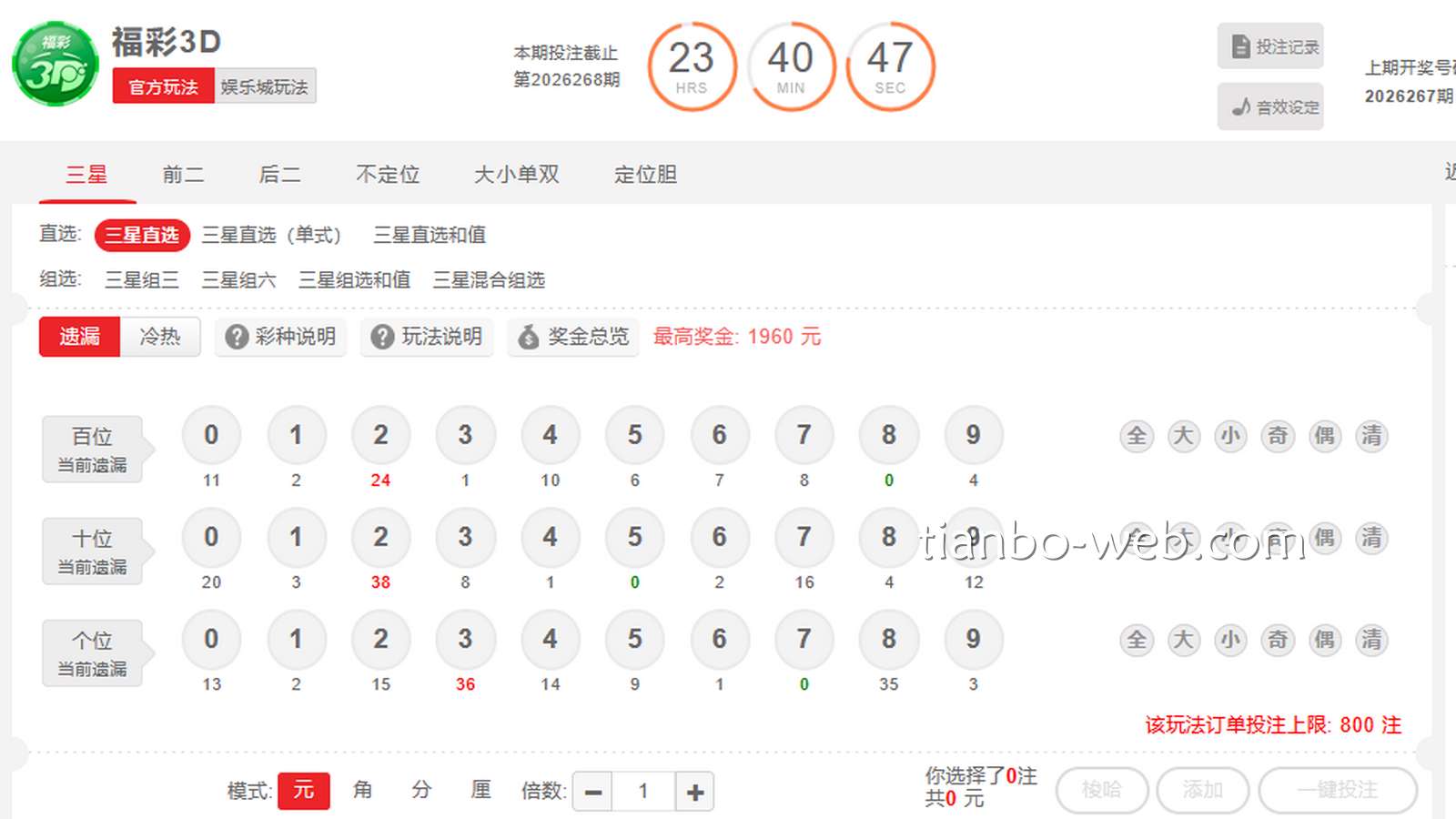Image resolution: width=1456 pixels, height=819 pixels.
Task: Switch to 前二 tab
Action: coord(183,174)
